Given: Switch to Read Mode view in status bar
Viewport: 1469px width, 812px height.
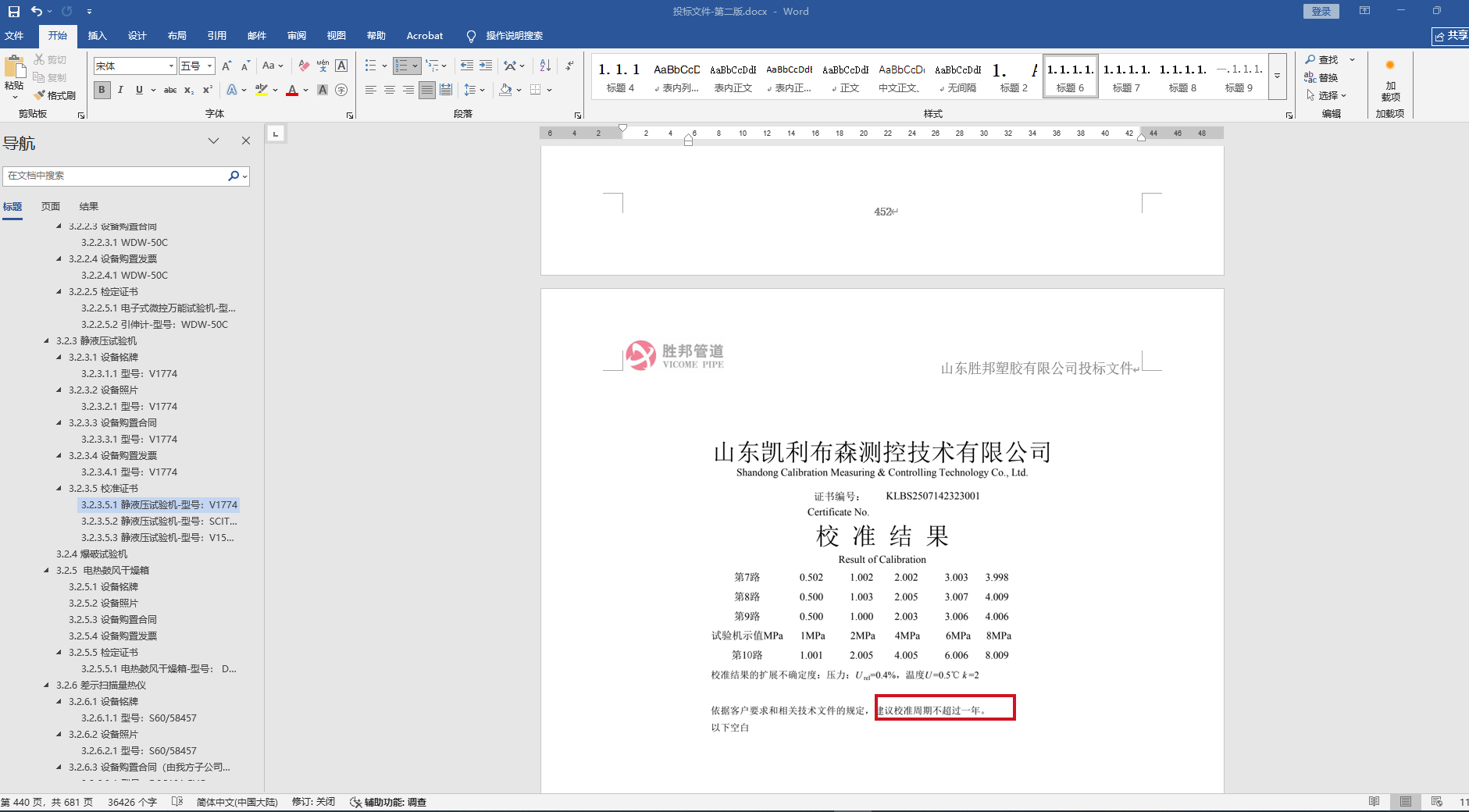Looking at the screenshot, I should click(x=1375, y=802).
